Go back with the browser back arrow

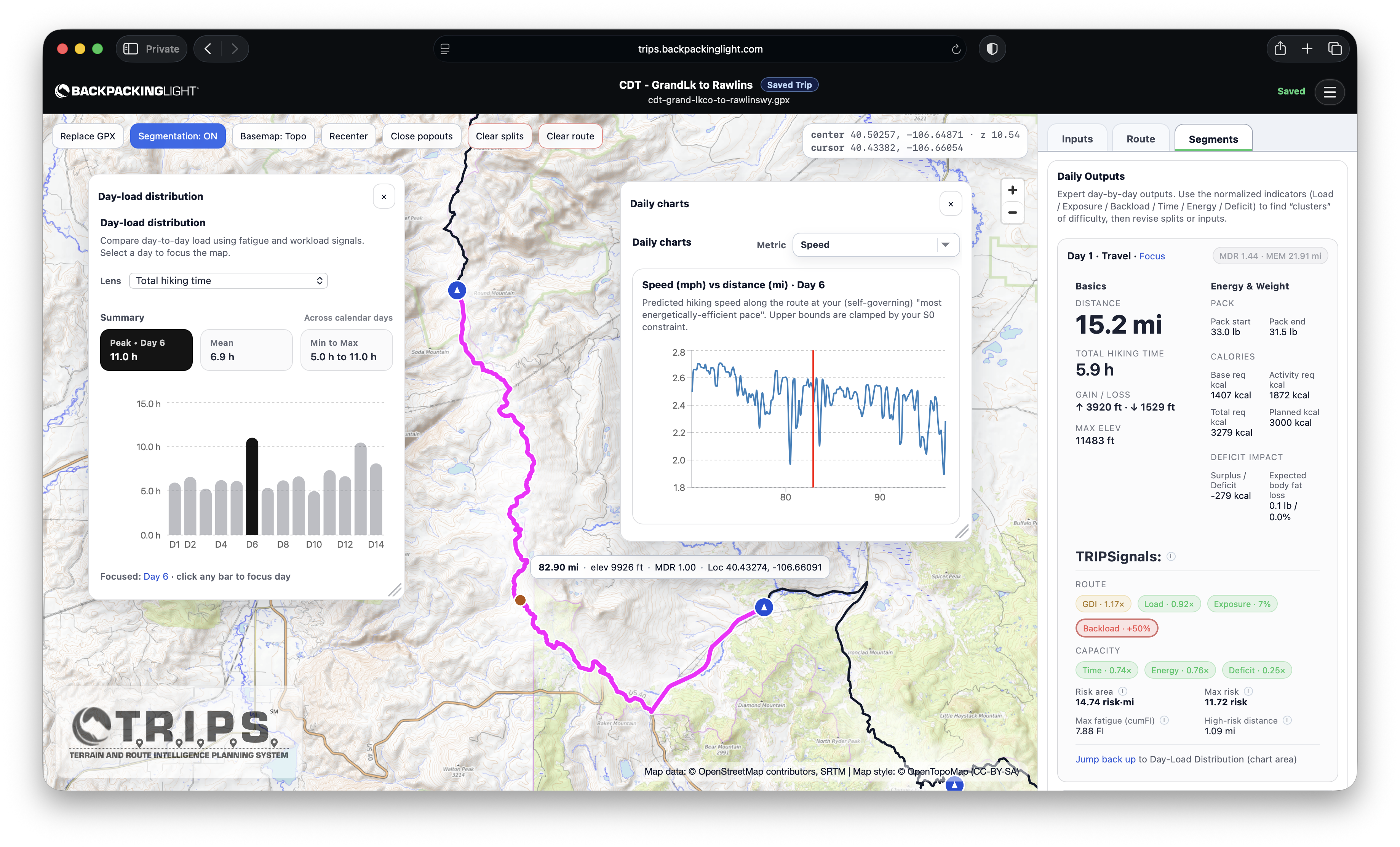(208, 49)
